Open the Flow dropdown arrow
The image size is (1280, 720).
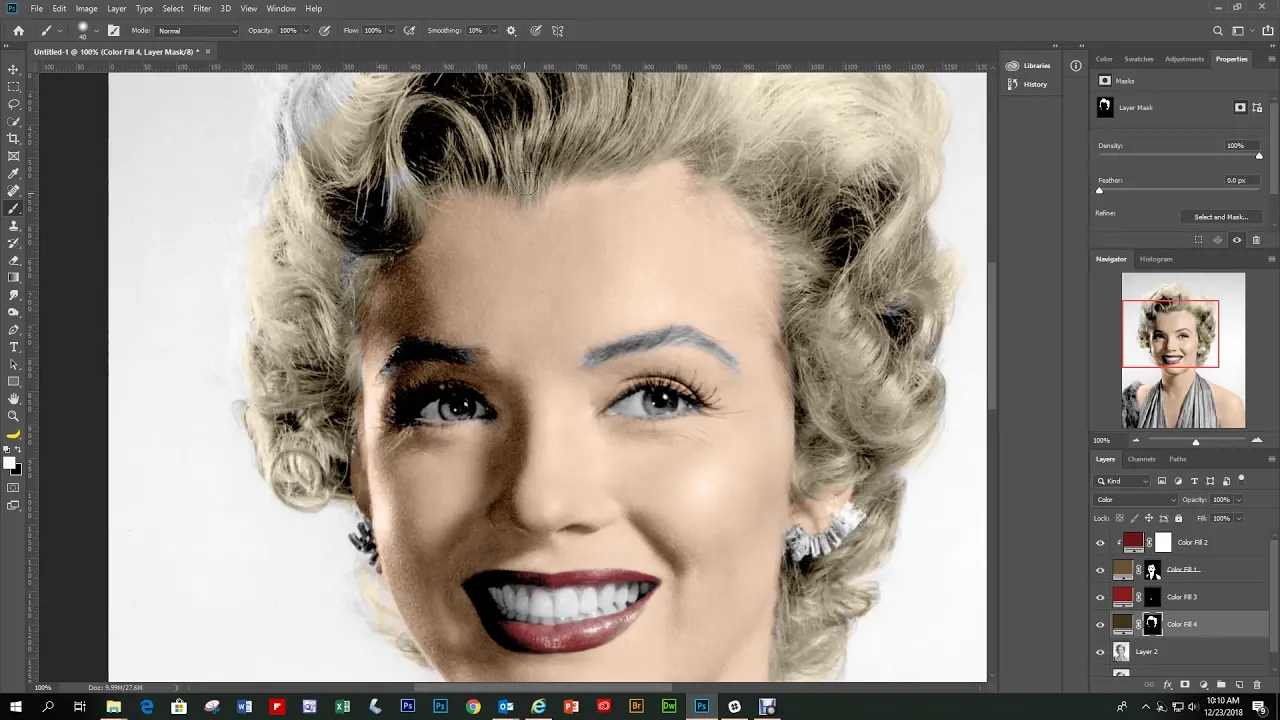click(x=391, y=31)
